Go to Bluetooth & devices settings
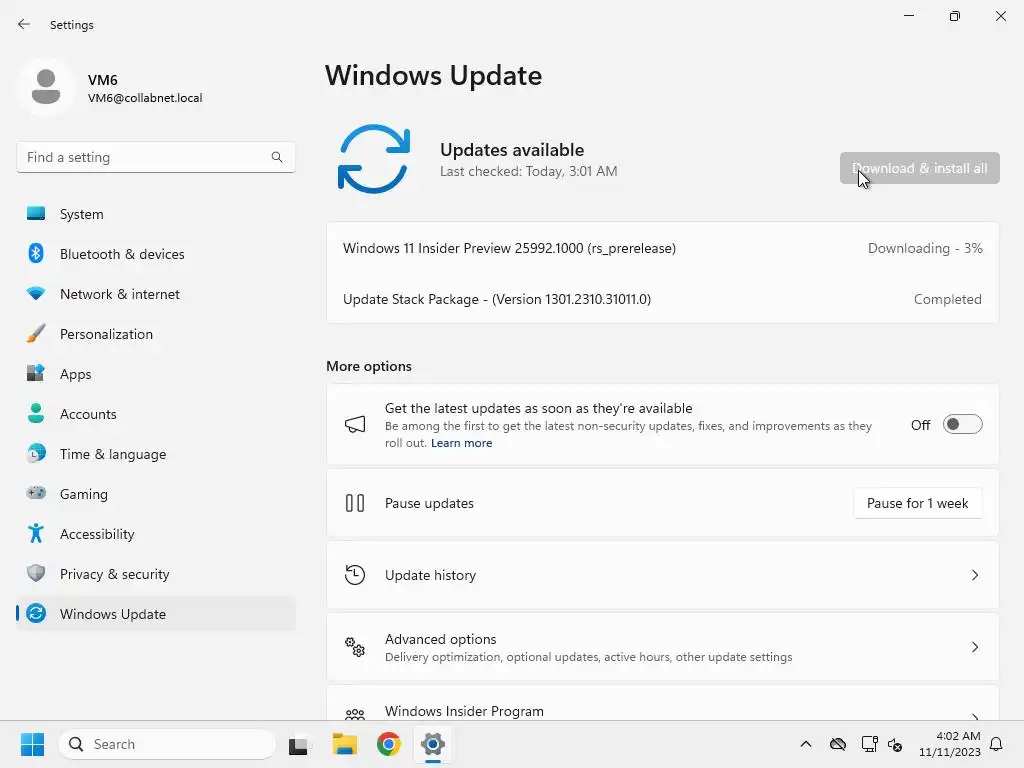 pos(156,253)
